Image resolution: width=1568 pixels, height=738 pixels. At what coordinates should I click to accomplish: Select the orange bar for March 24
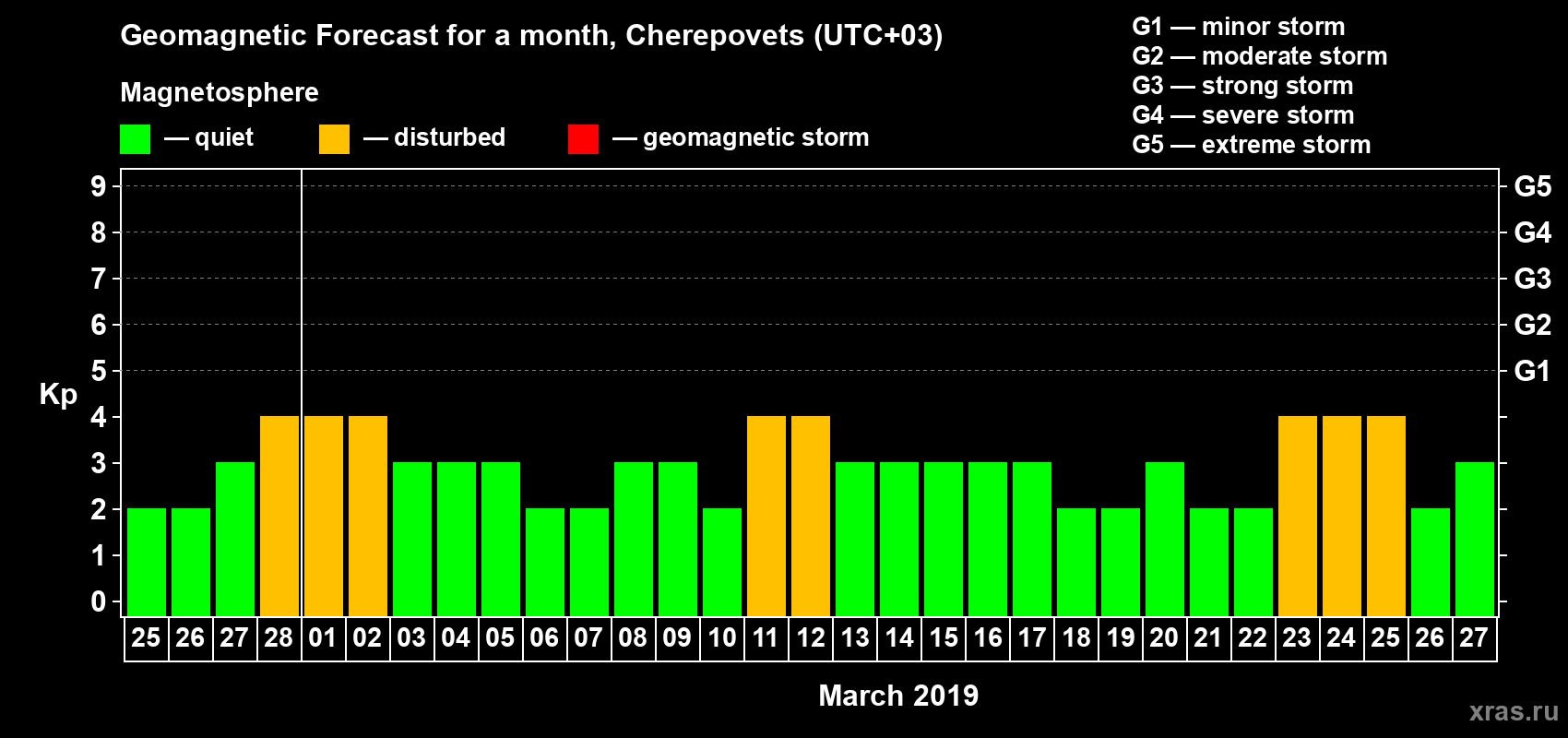tap(1342, 516)
